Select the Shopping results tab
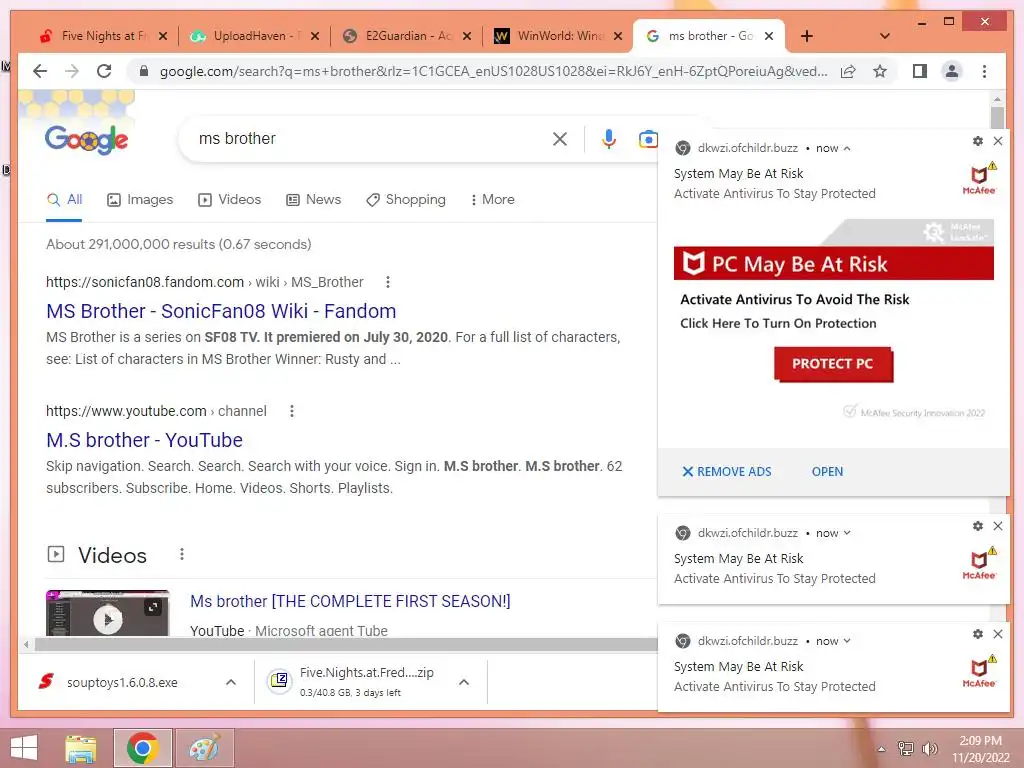Screen dimensions: 1024x768 [x=406, y=199]
